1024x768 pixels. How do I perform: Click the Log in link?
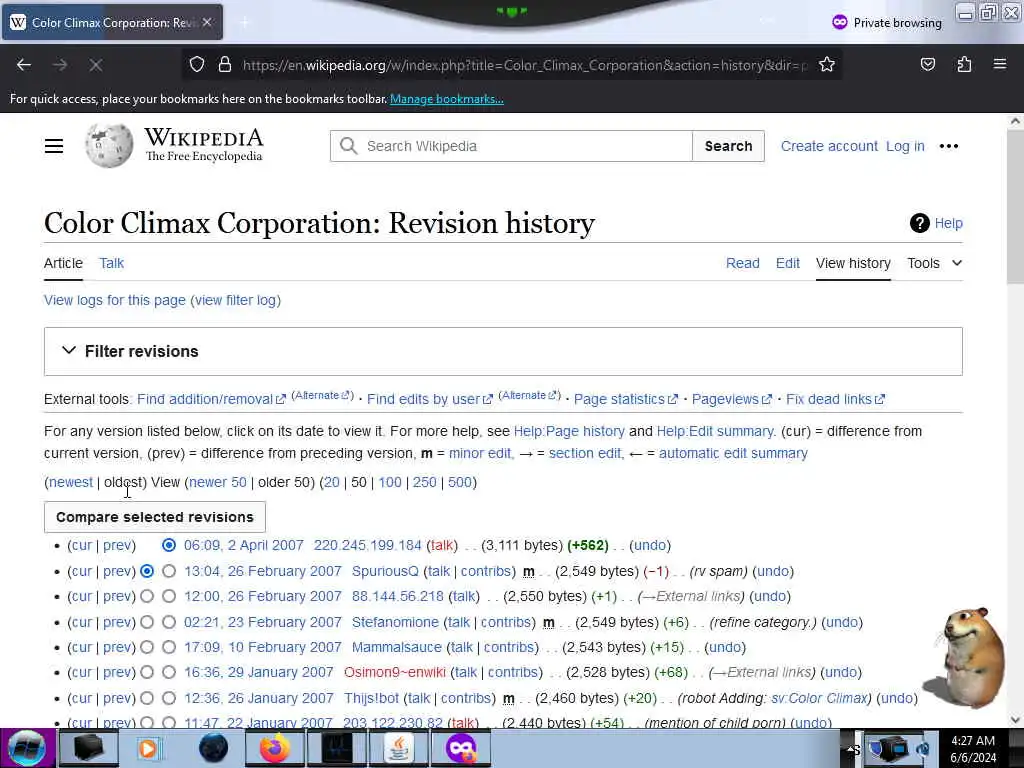pyautogui.click(x=905, y=146)
